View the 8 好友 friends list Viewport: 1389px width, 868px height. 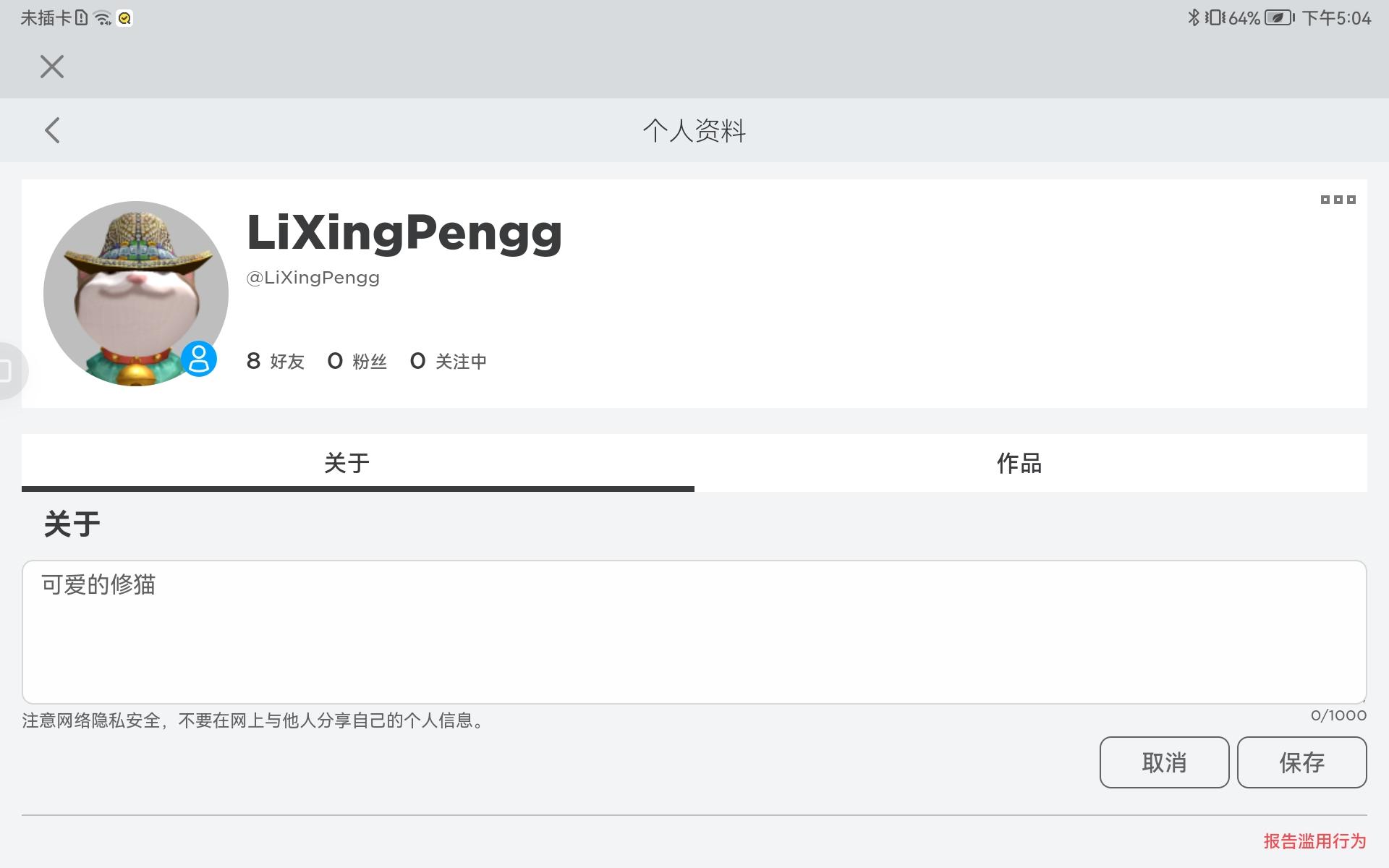pyautogui.click(x=276, y=361)
